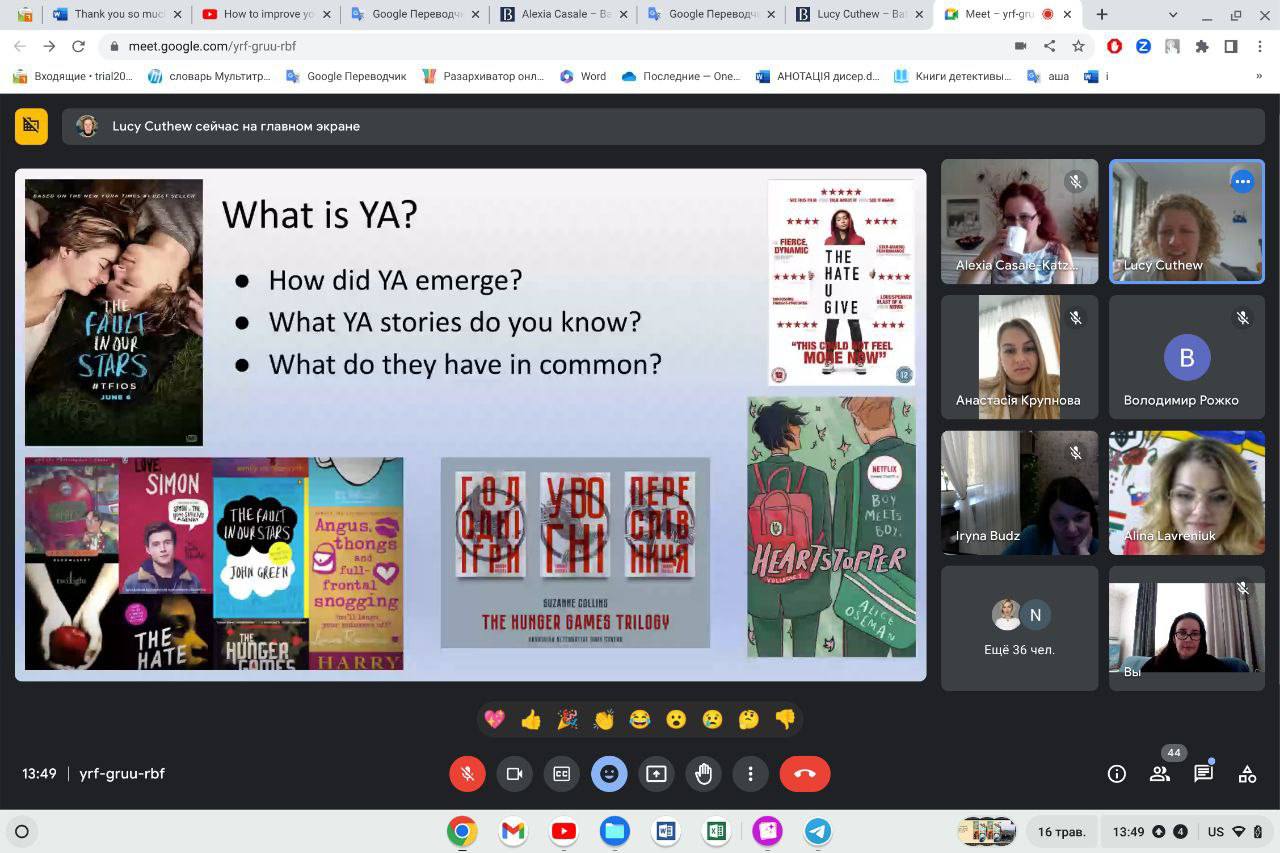Send thumbs up reaction

point(530,719)
